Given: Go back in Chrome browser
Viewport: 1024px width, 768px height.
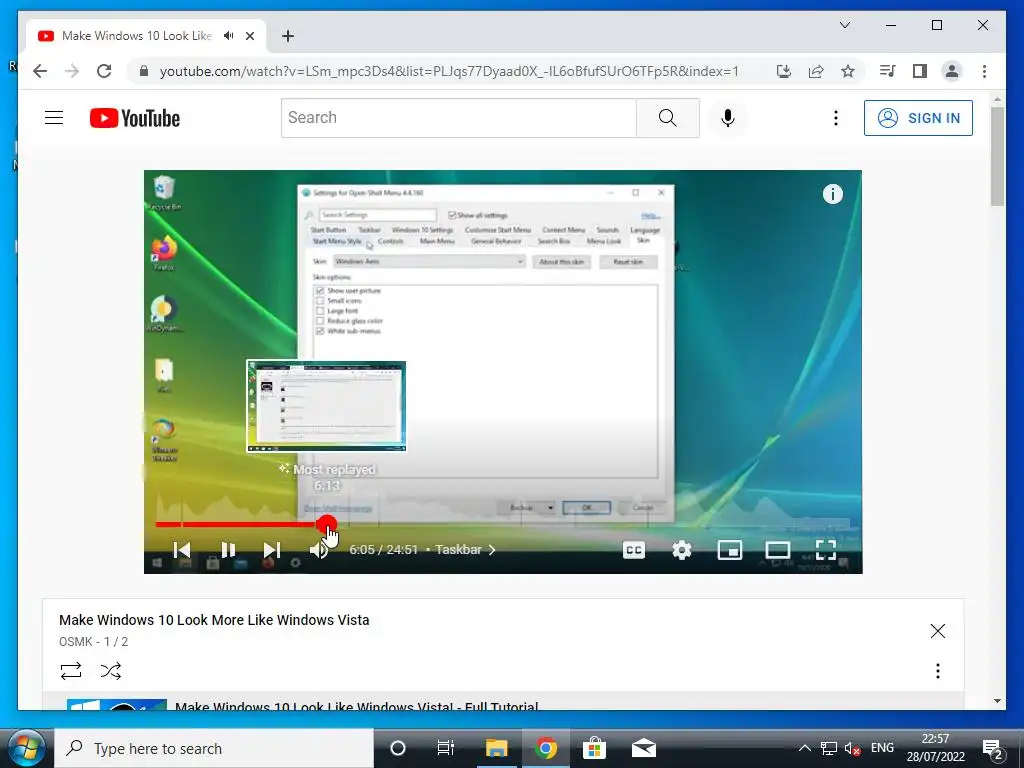Looking at the screenshot, I should 40,71.
